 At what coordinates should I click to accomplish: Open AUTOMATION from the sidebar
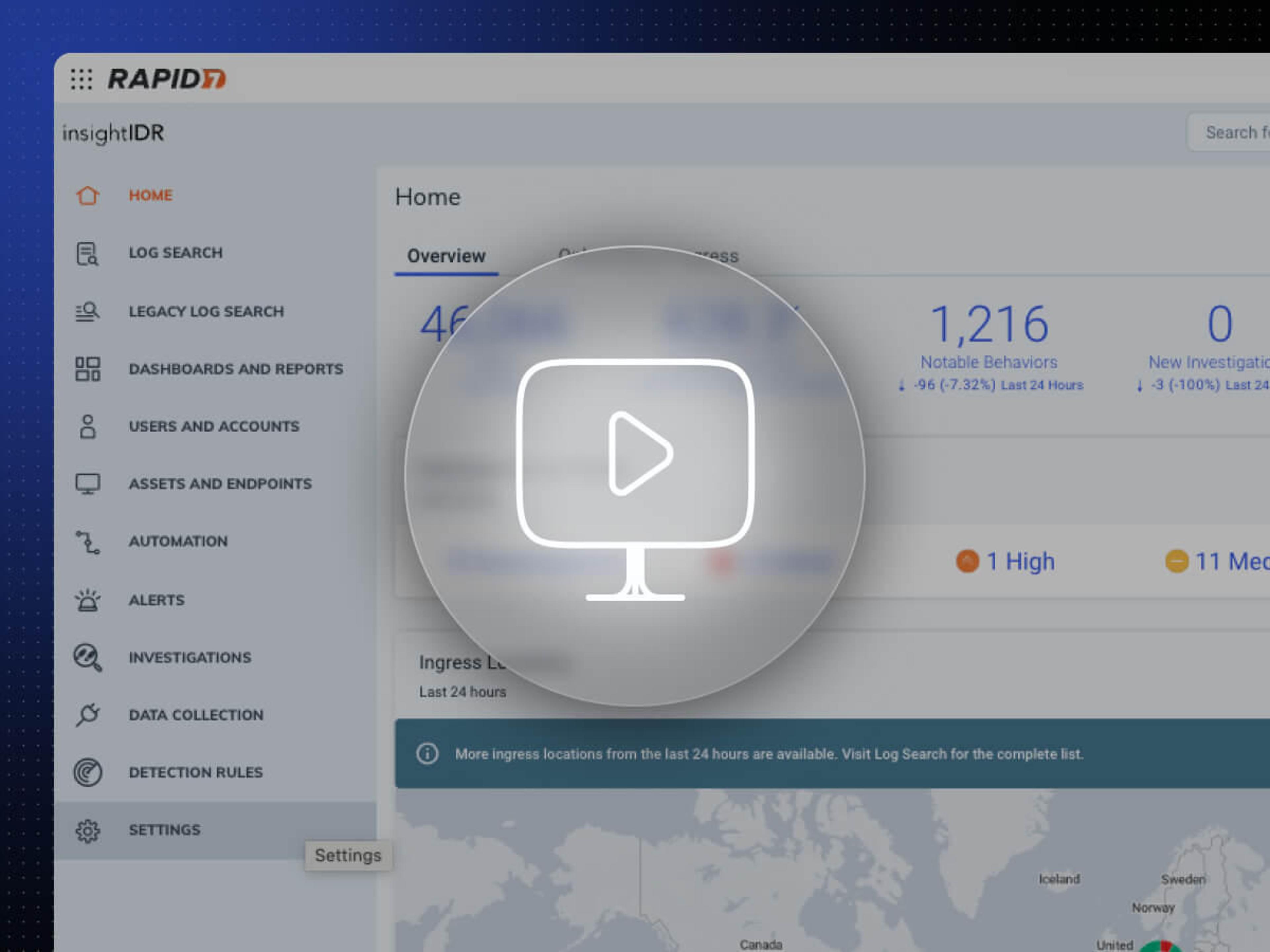click(x=178, y=541)
